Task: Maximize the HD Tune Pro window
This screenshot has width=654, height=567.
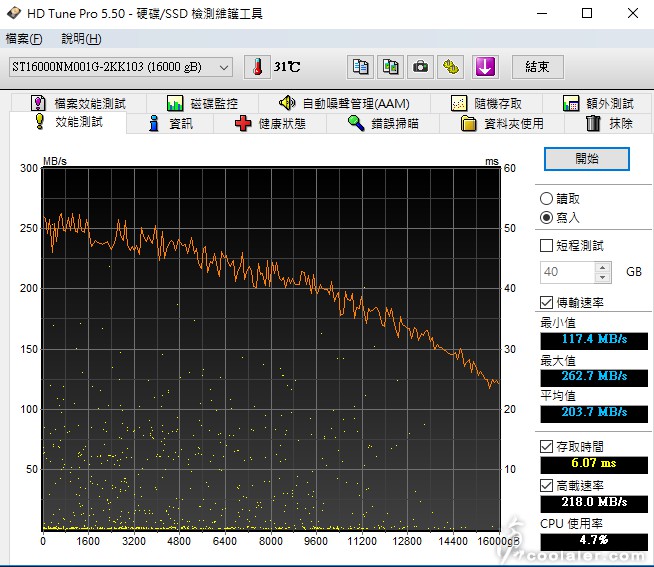Action: click(587, 13)
